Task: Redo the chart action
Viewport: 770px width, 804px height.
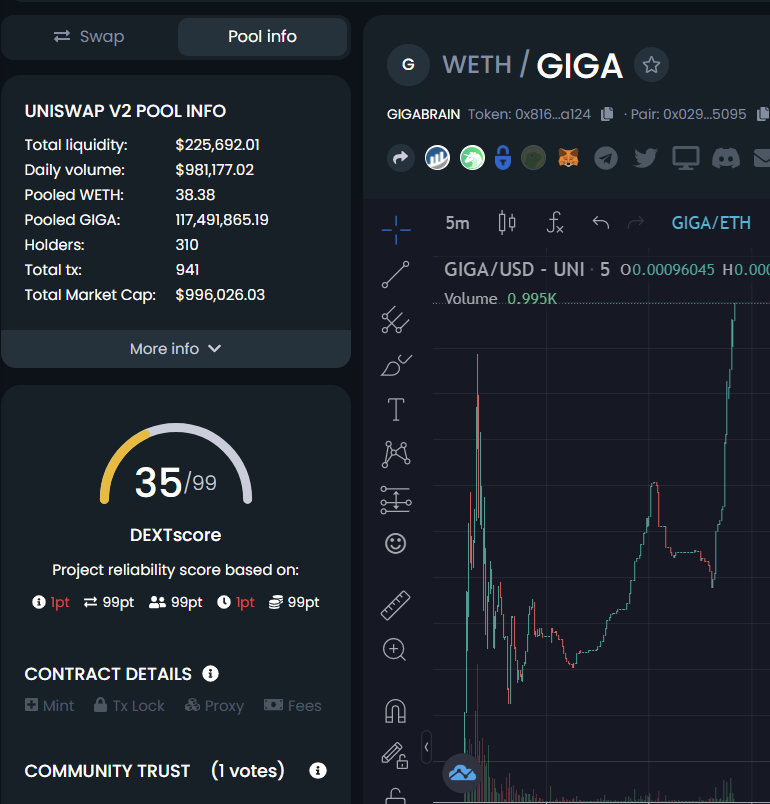Action: (636, 223)
